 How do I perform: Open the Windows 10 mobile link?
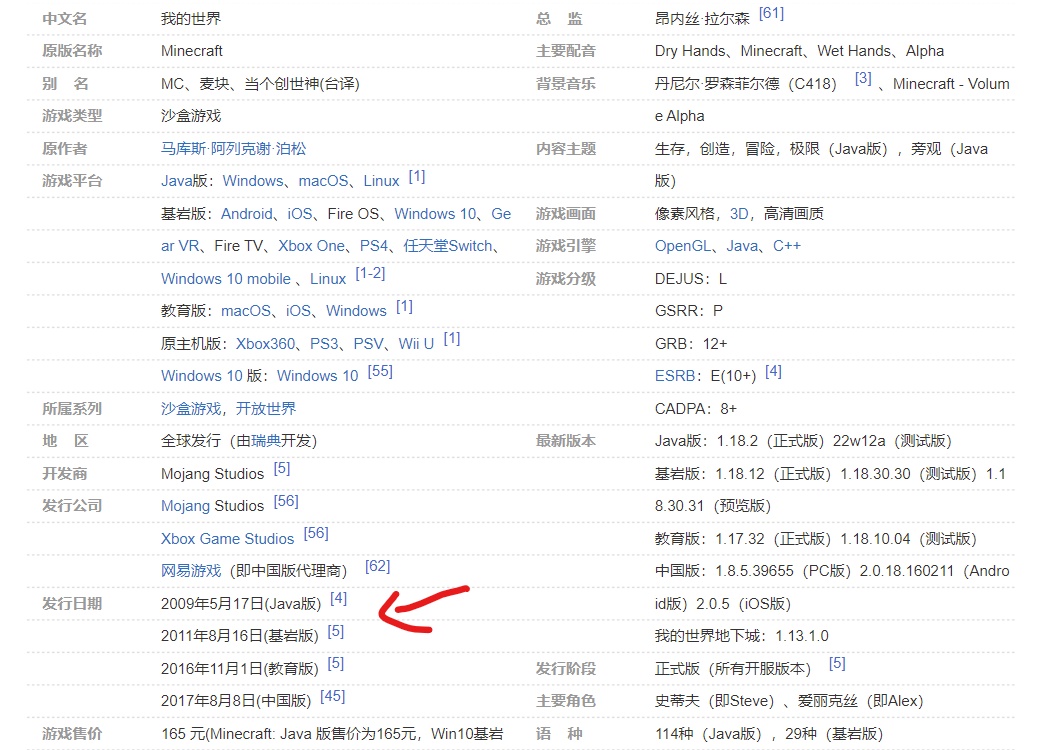point(226,279)
